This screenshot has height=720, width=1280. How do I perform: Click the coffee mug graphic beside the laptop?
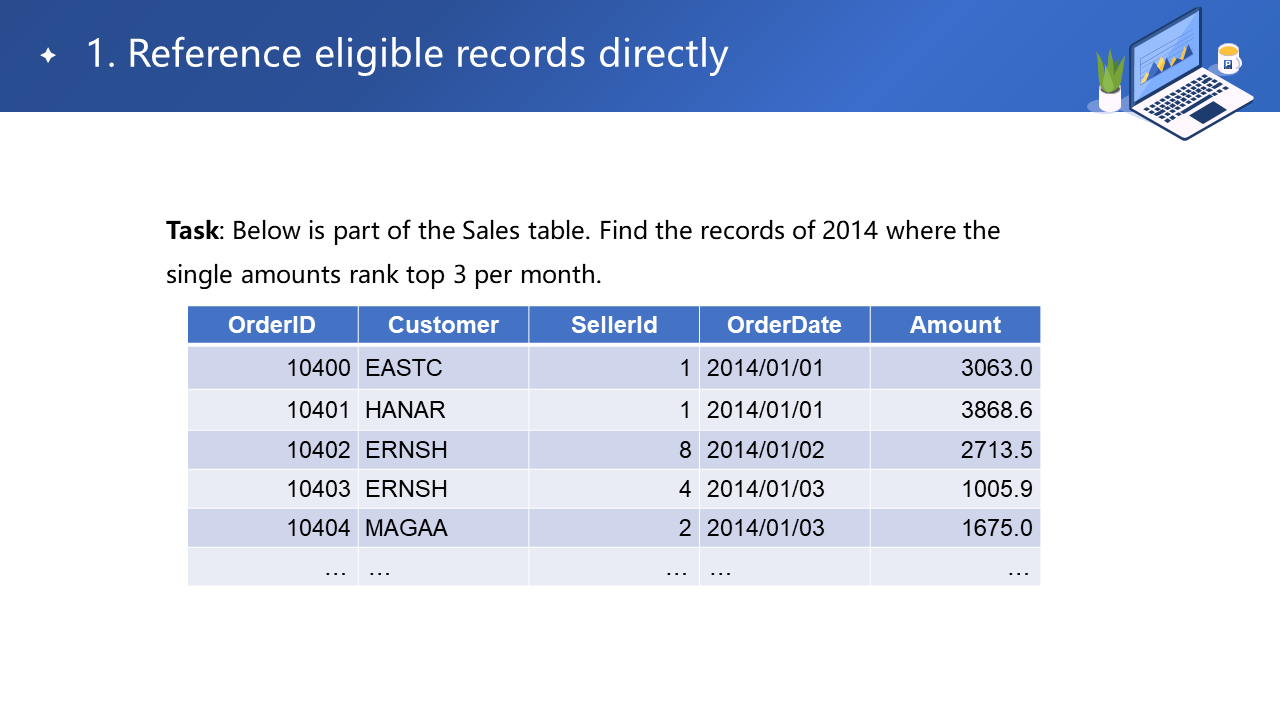pos(1228,59)
